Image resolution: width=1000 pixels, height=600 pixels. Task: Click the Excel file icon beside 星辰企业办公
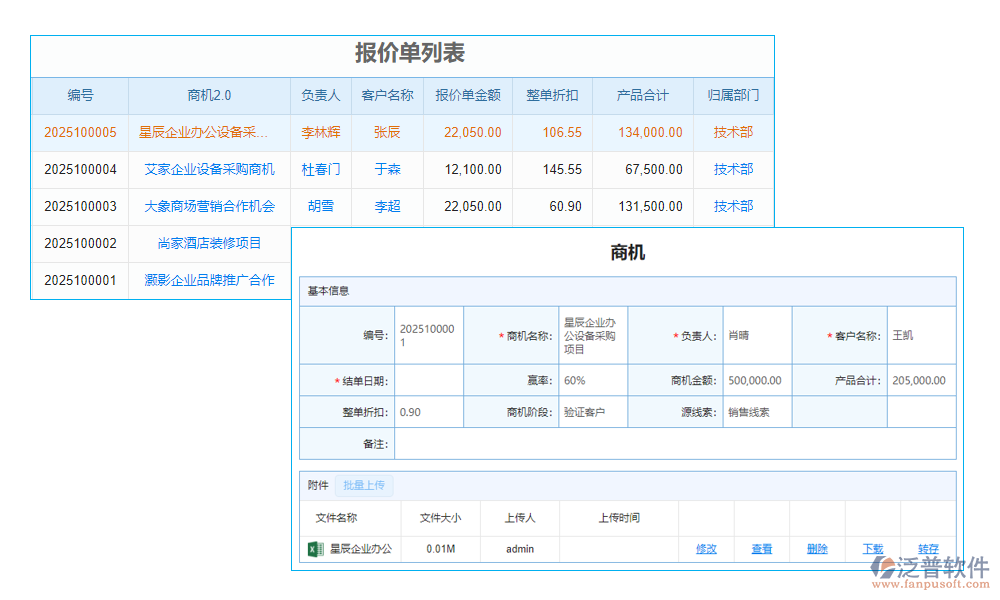point(313,548)
